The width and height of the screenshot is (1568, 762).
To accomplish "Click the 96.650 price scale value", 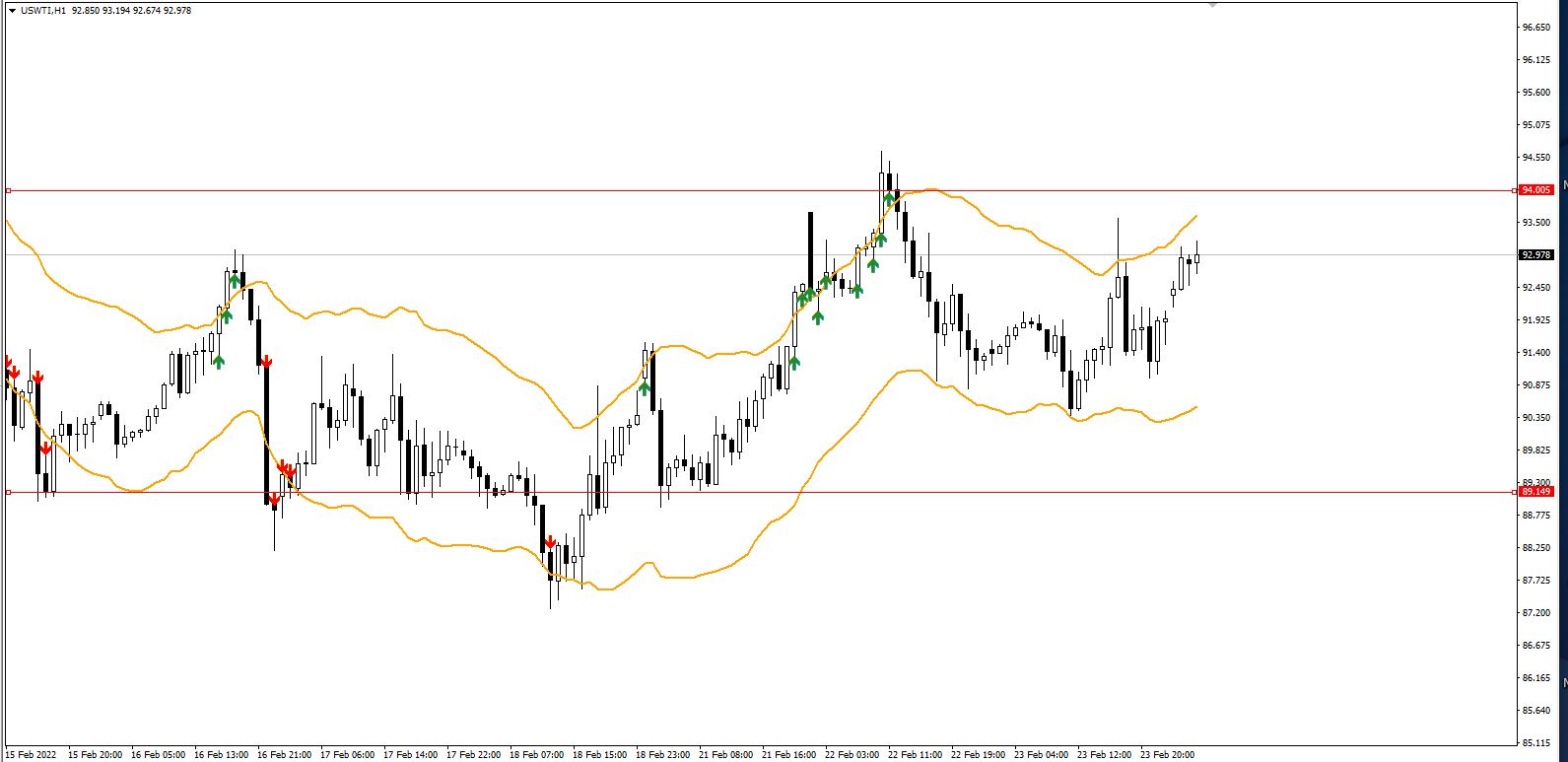I will point(1535,28).
